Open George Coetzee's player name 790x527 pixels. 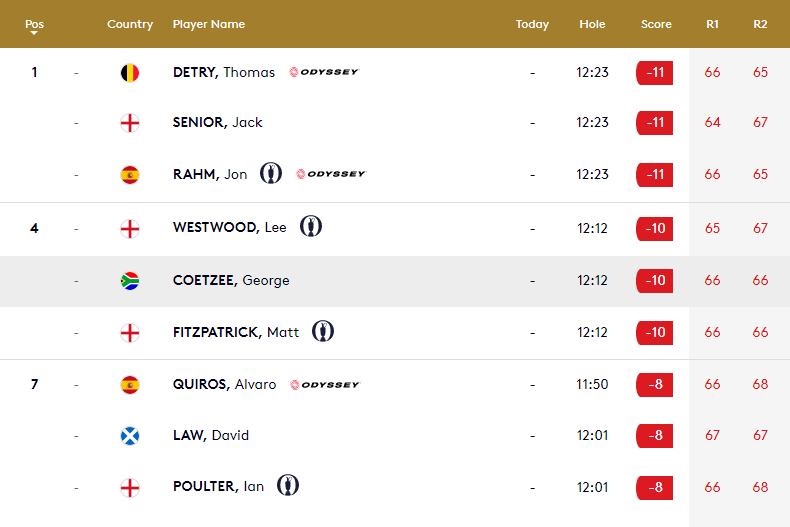pyautogui.click(x=231, y=281)
